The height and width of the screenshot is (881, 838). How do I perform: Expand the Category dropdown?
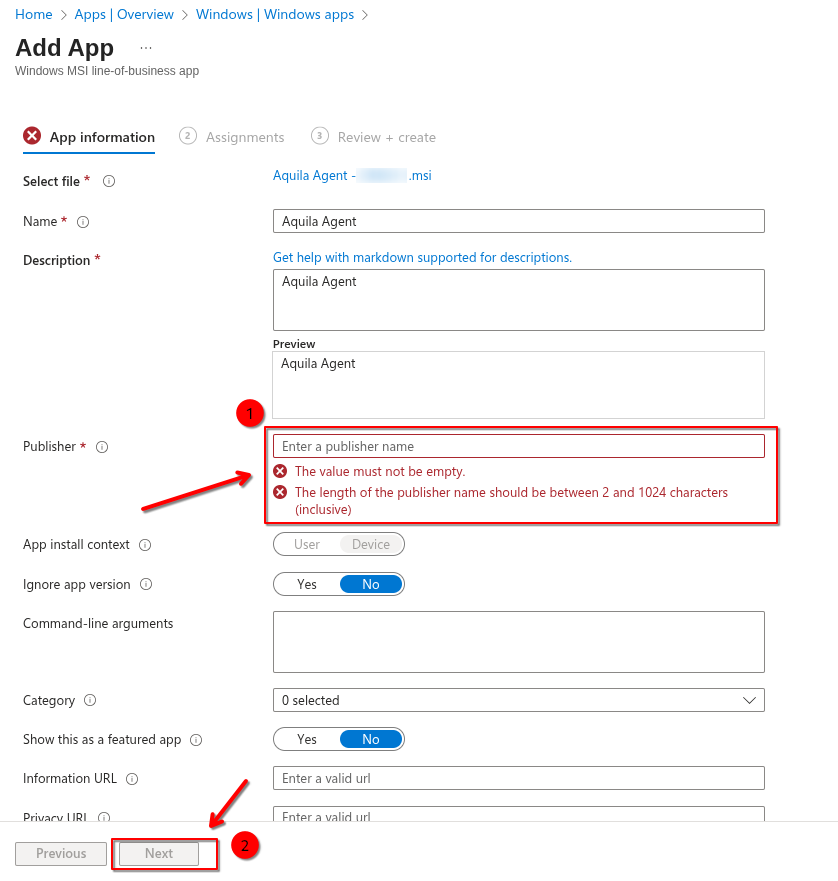[x=518, y=700]
